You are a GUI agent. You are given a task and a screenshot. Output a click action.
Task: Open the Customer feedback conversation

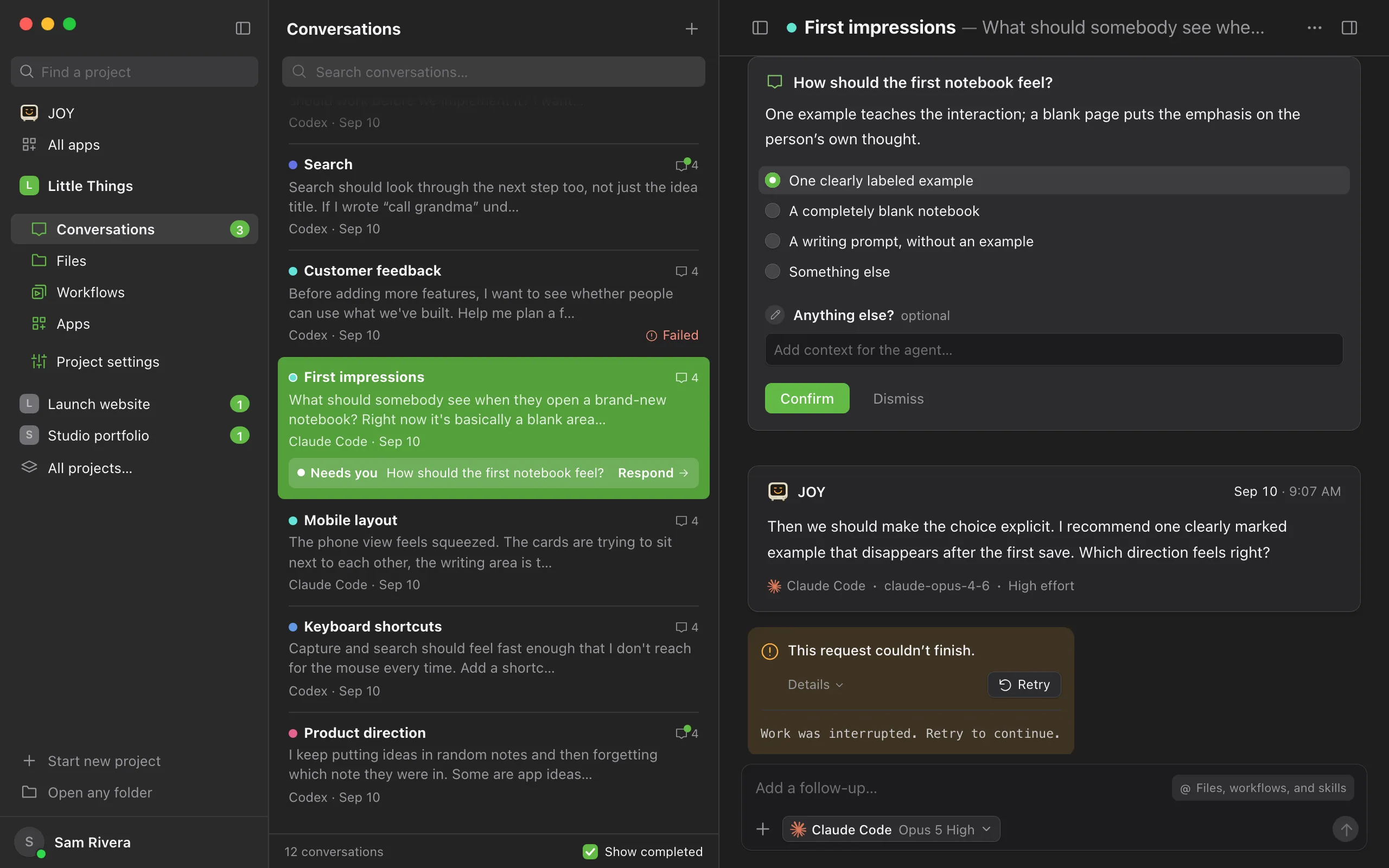(x=494, y=303)
